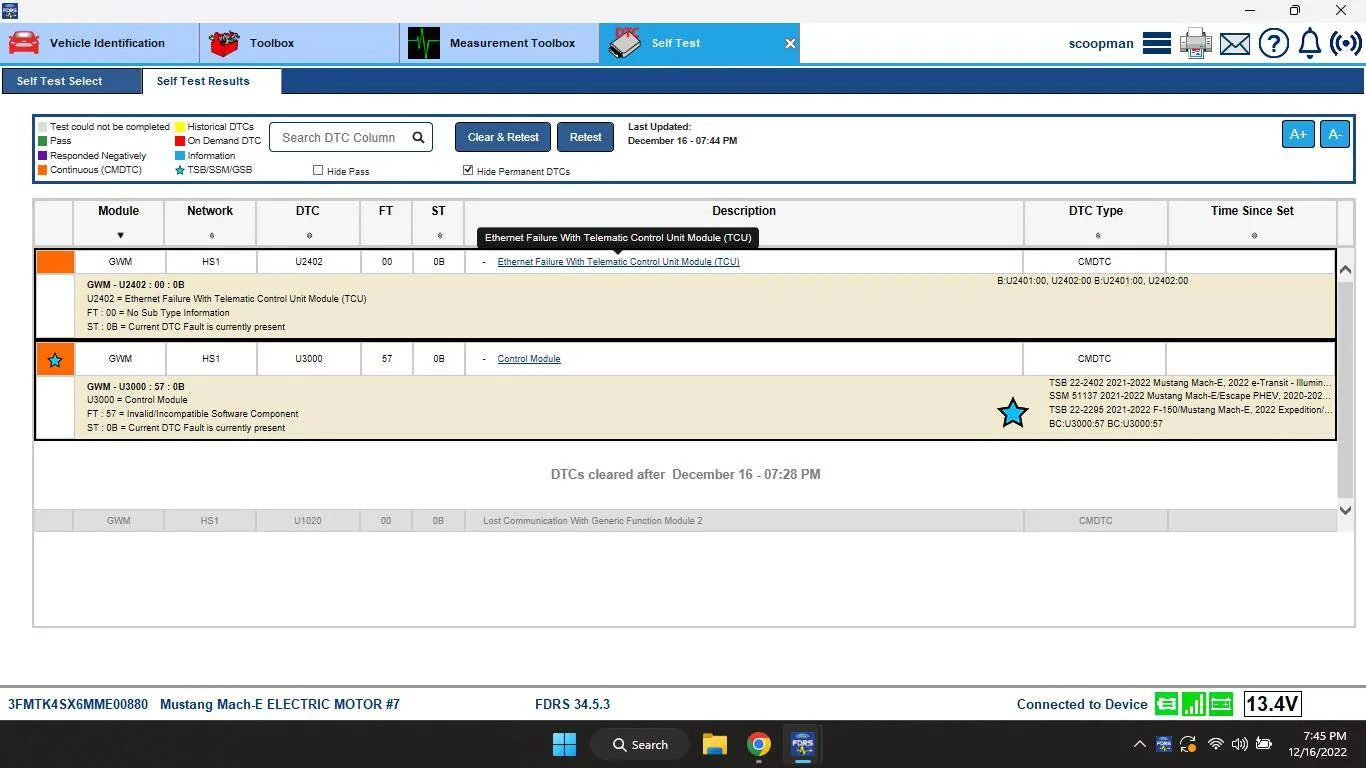Switch to the Measurement Toolbox tab
The height and width of the screenshot is (768, 1366).
click(500, 43)
